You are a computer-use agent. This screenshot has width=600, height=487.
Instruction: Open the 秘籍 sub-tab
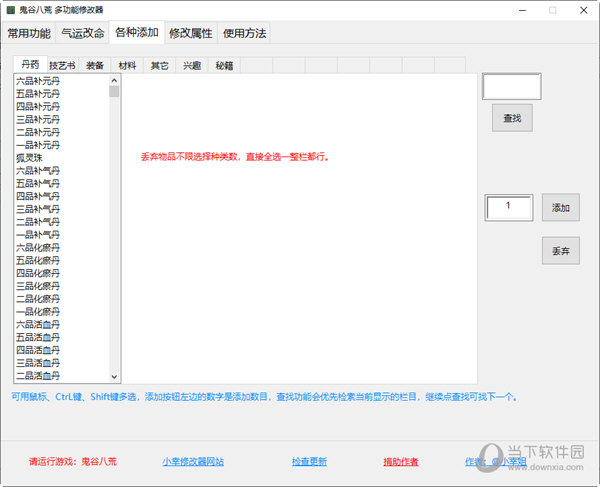pos(224,65)
